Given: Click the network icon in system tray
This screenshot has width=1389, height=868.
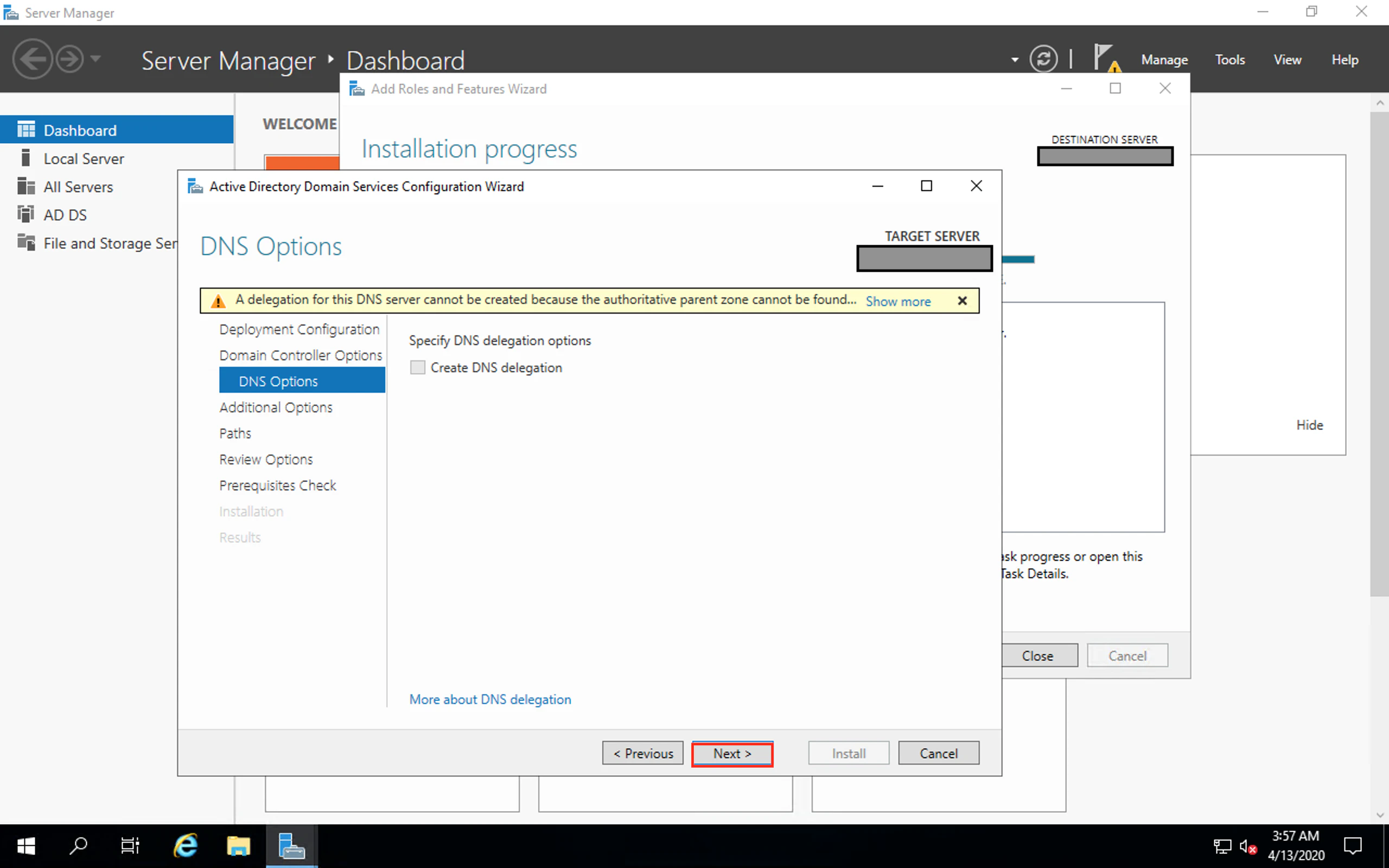Looking at the screenshot, I should click(1222, 846).
